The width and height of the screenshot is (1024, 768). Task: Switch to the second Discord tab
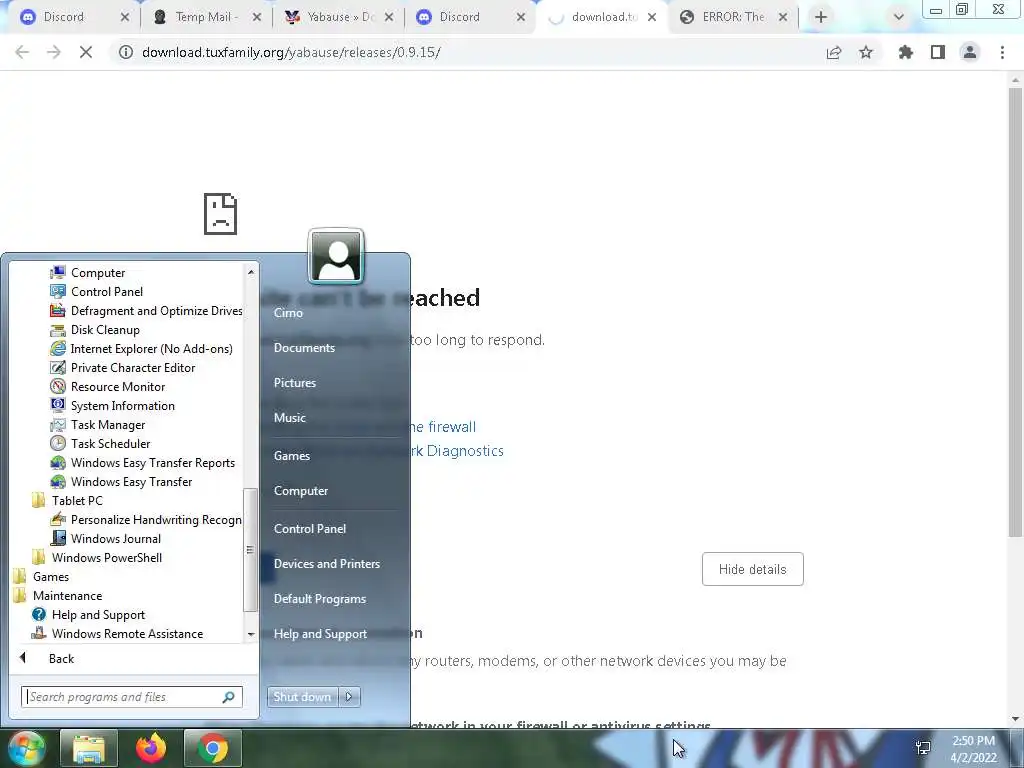click(x=459, y=17)
